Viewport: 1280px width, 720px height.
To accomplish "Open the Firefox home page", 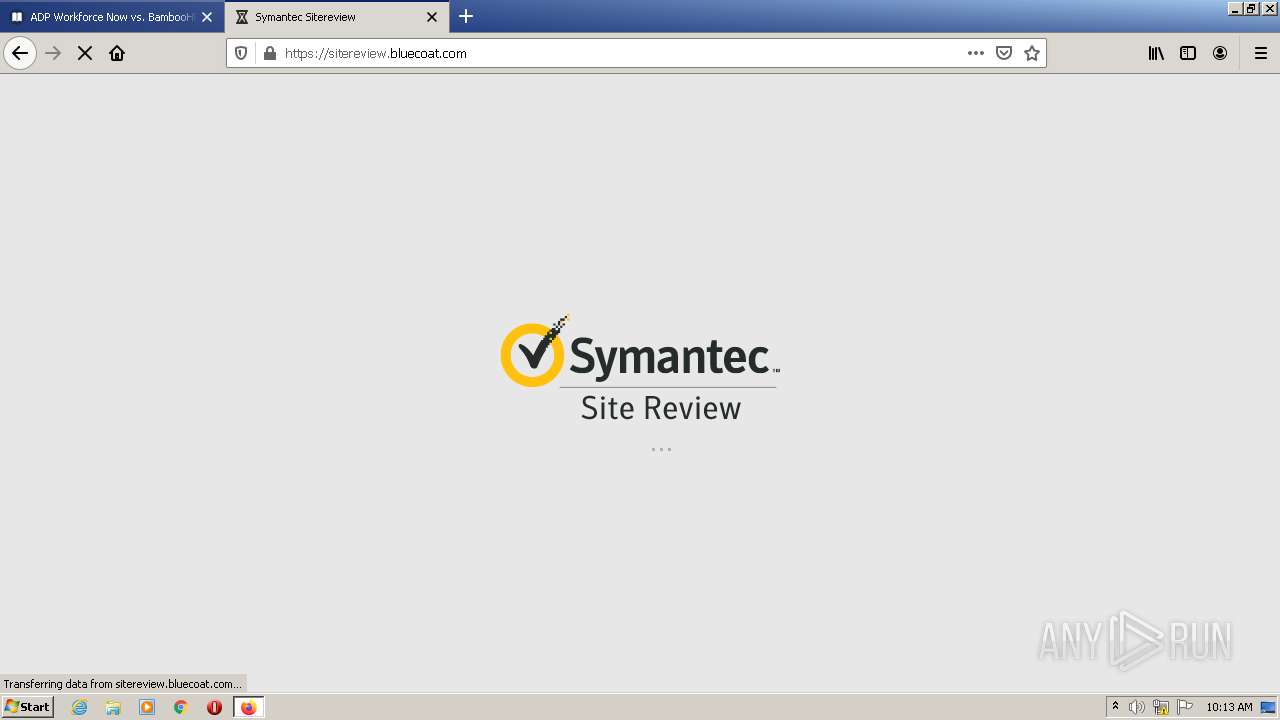I will click(117, 53).
